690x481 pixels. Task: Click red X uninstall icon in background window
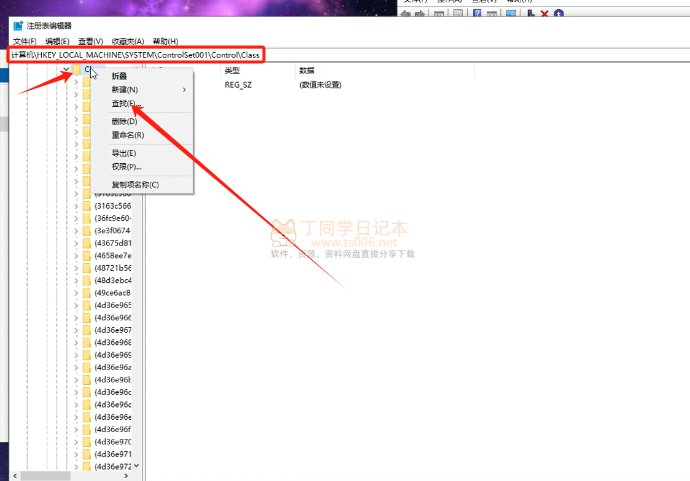[544, 14]
